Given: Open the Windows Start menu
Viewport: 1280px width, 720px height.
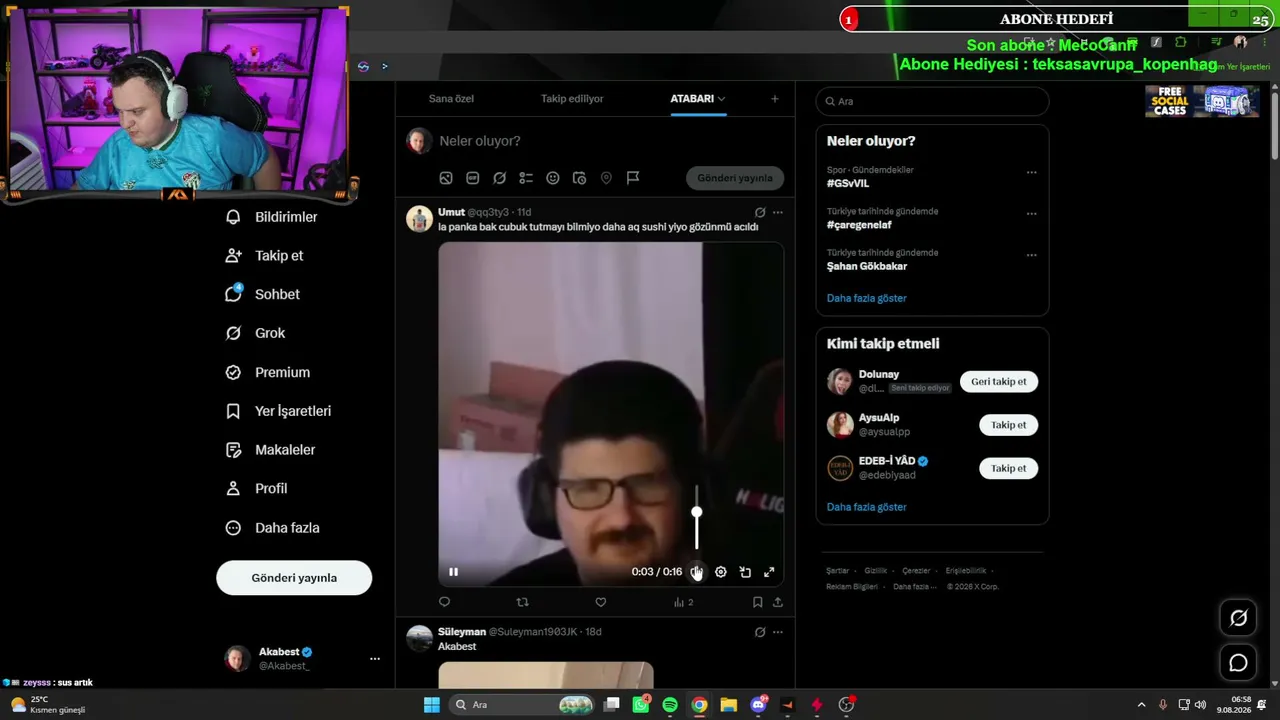Looking at the screenshot, I should (x=432, y=705).
